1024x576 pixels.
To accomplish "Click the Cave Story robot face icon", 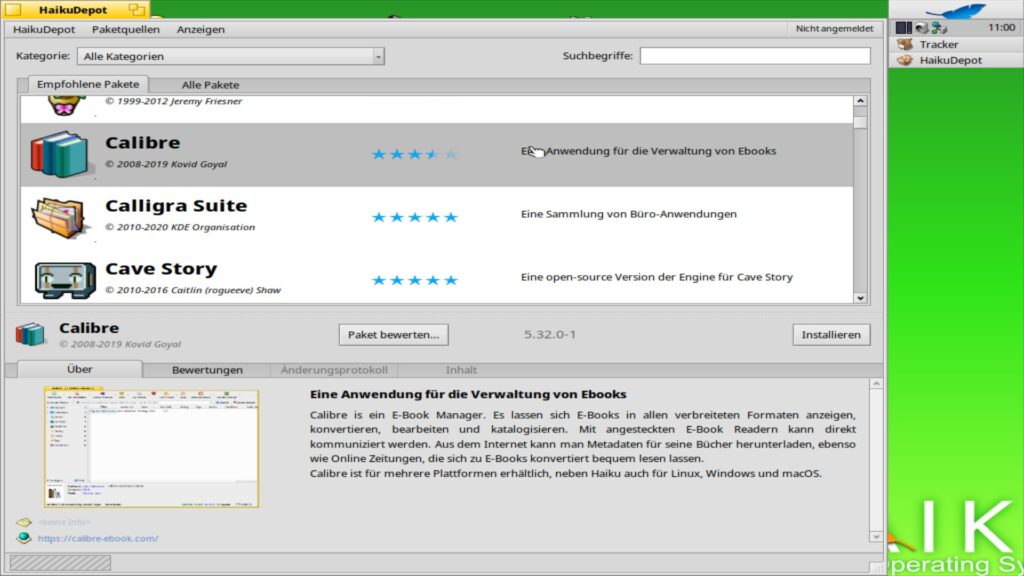I will 65,281.
